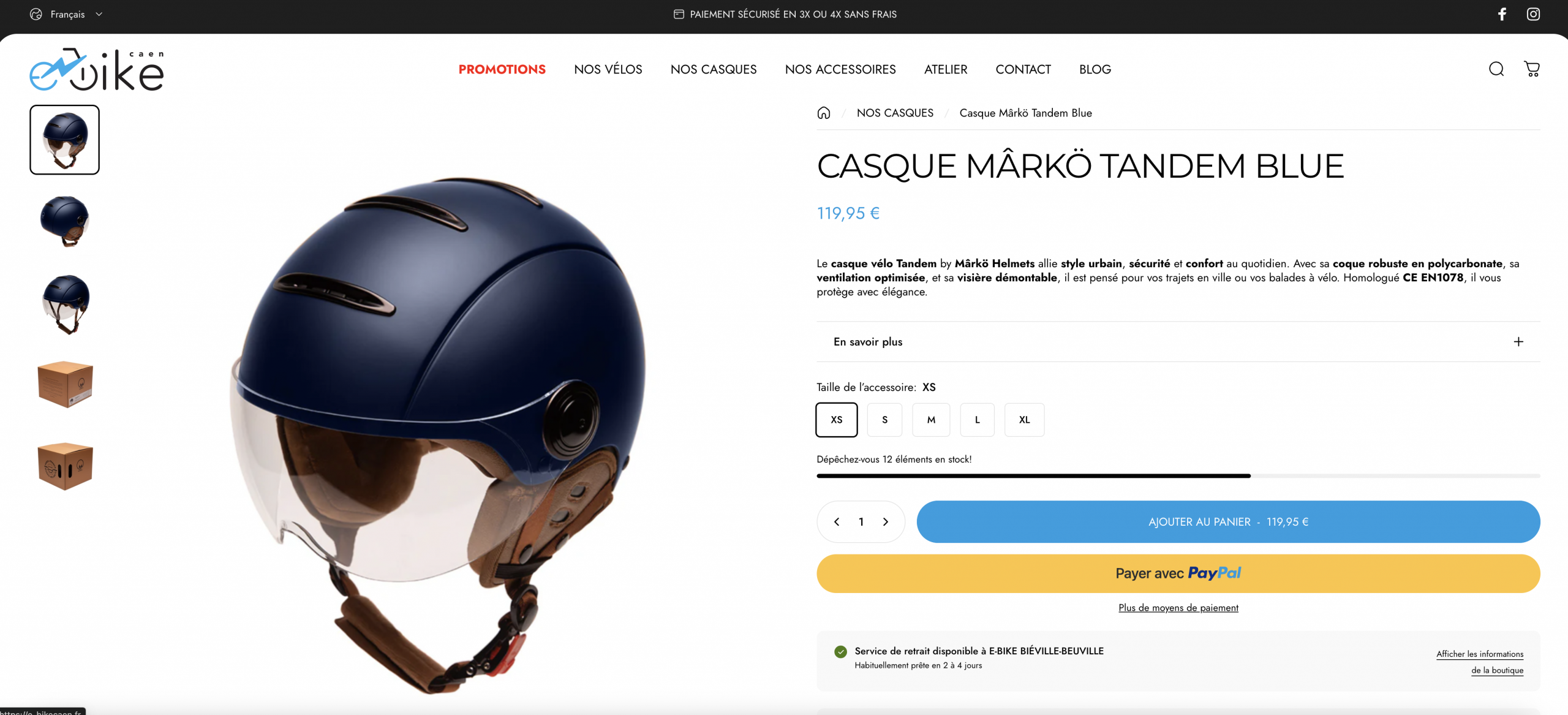Viewport: 1568px width, 715px height.
Task: Open the shopping cart icon
Action: click(x=1532, y=69)
